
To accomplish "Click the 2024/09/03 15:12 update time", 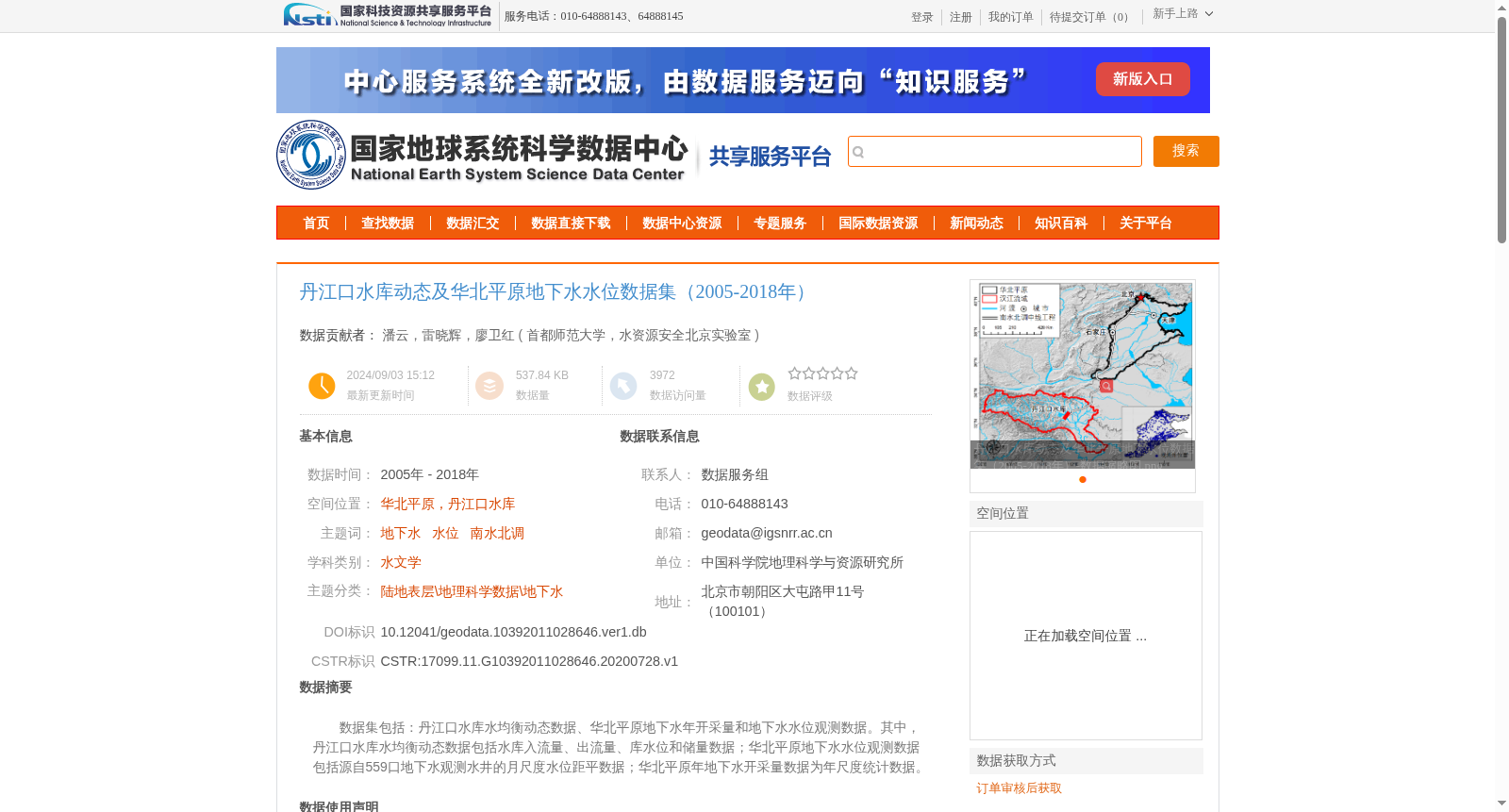I will point(390,375).
